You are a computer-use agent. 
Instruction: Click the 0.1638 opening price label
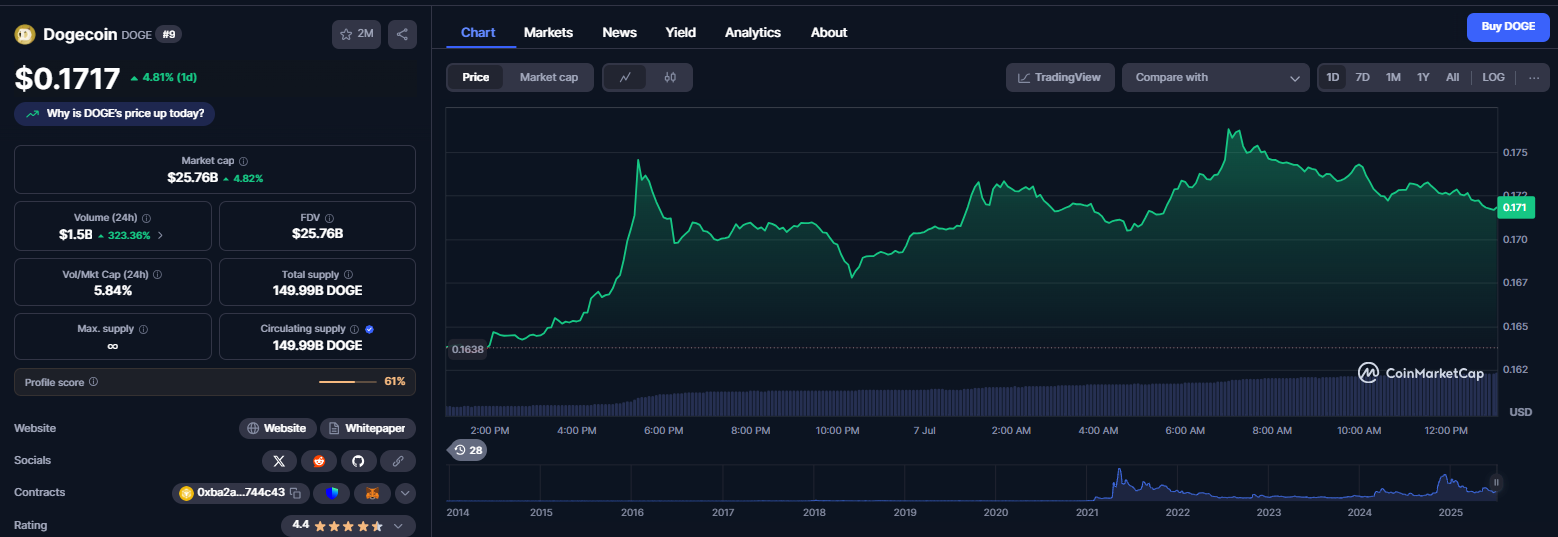(x=467, y=349)
